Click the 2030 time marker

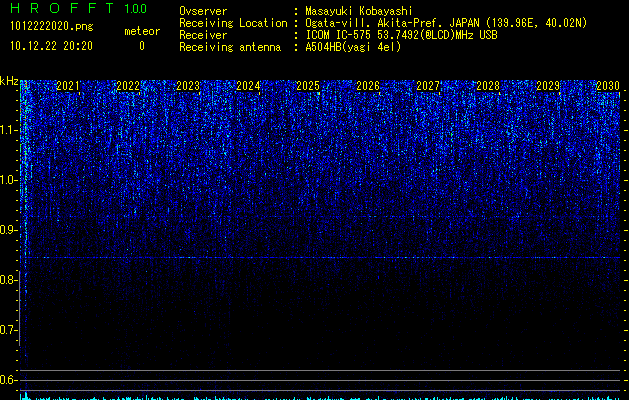coord(608,86)
